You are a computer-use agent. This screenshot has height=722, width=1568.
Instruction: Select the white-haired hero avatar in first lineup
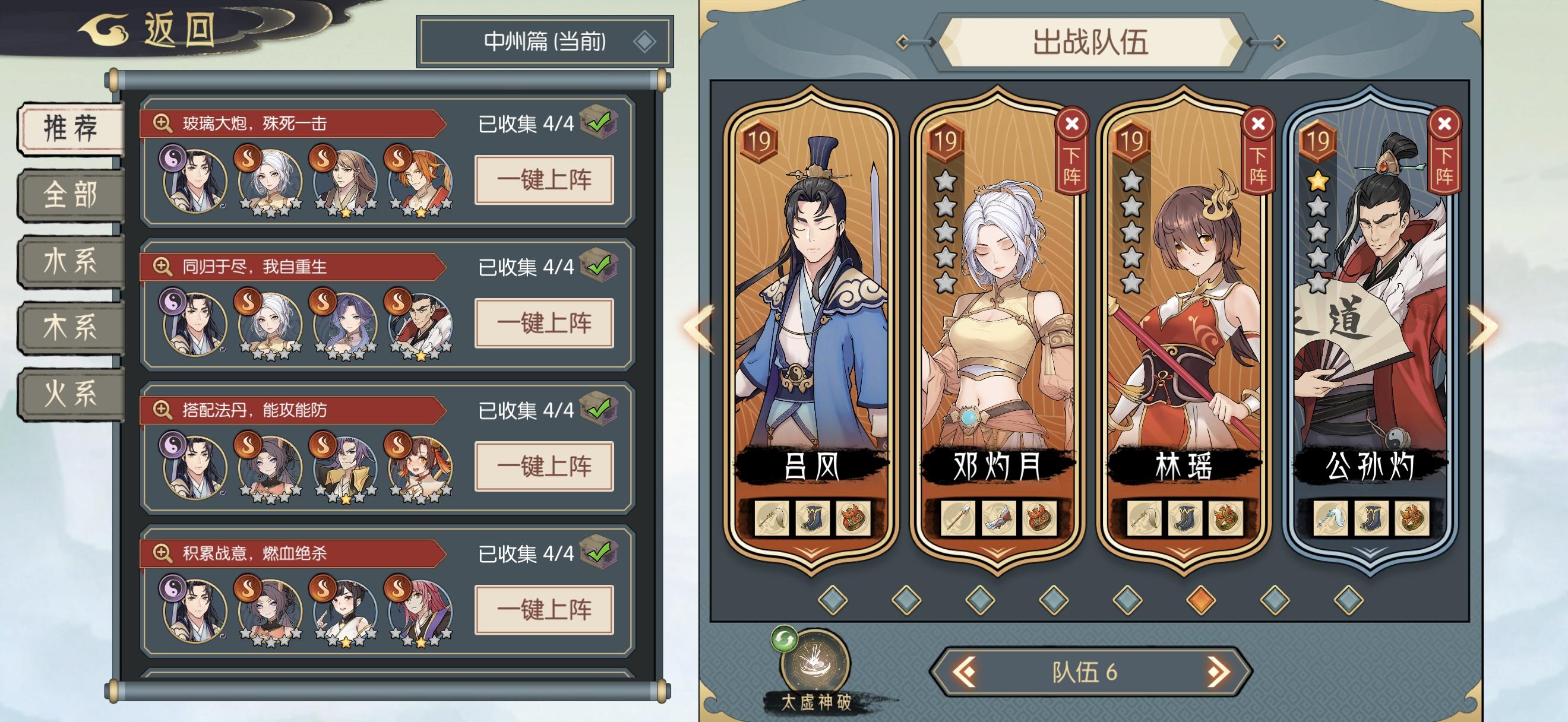[270, 180]
